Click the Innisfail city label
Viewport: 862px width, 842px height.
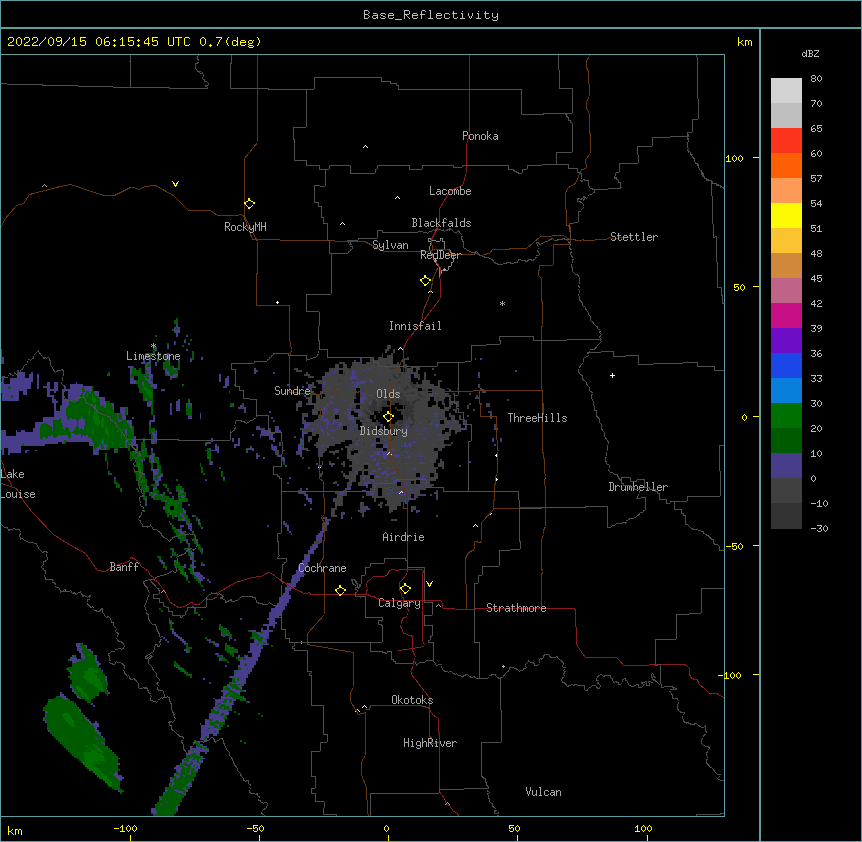point(415,326)
